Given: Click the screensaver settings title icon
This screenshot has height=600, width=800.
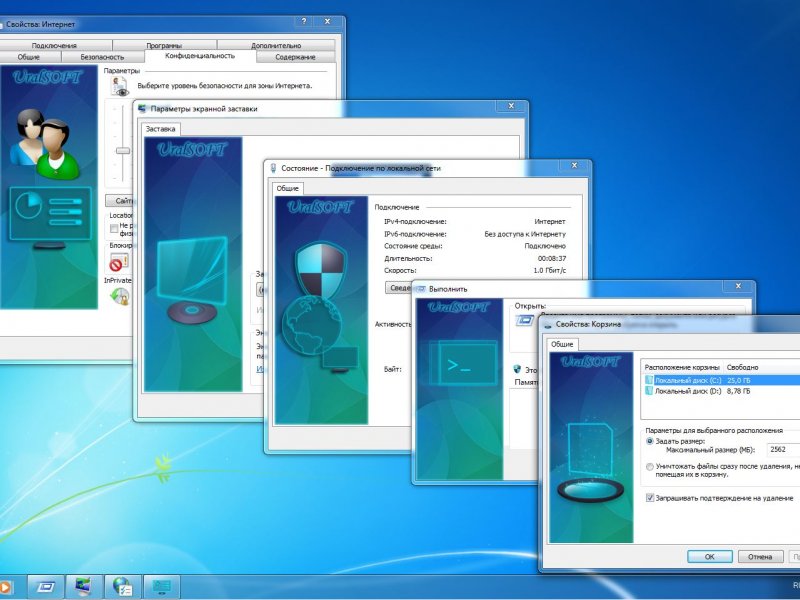Looking at the screenshot, I should click(142, 109).
